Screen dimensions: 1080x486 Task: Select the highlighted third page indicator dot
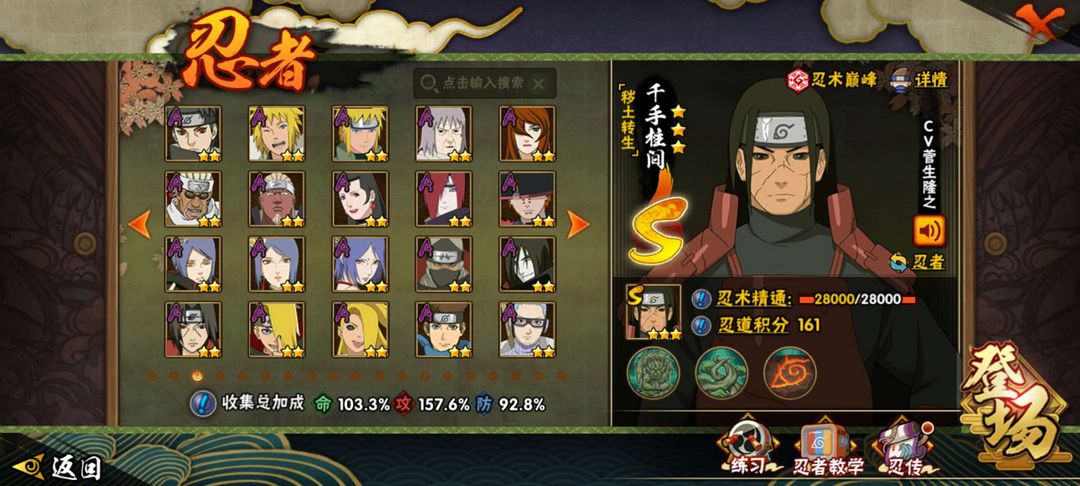click(197, 376)
